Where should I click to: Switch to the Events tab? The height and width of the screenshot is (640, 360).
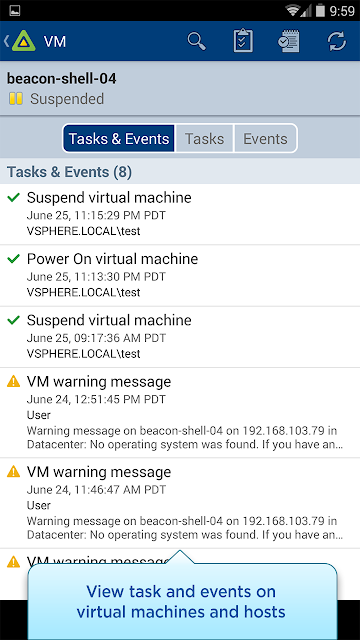[x=265, y=139]
